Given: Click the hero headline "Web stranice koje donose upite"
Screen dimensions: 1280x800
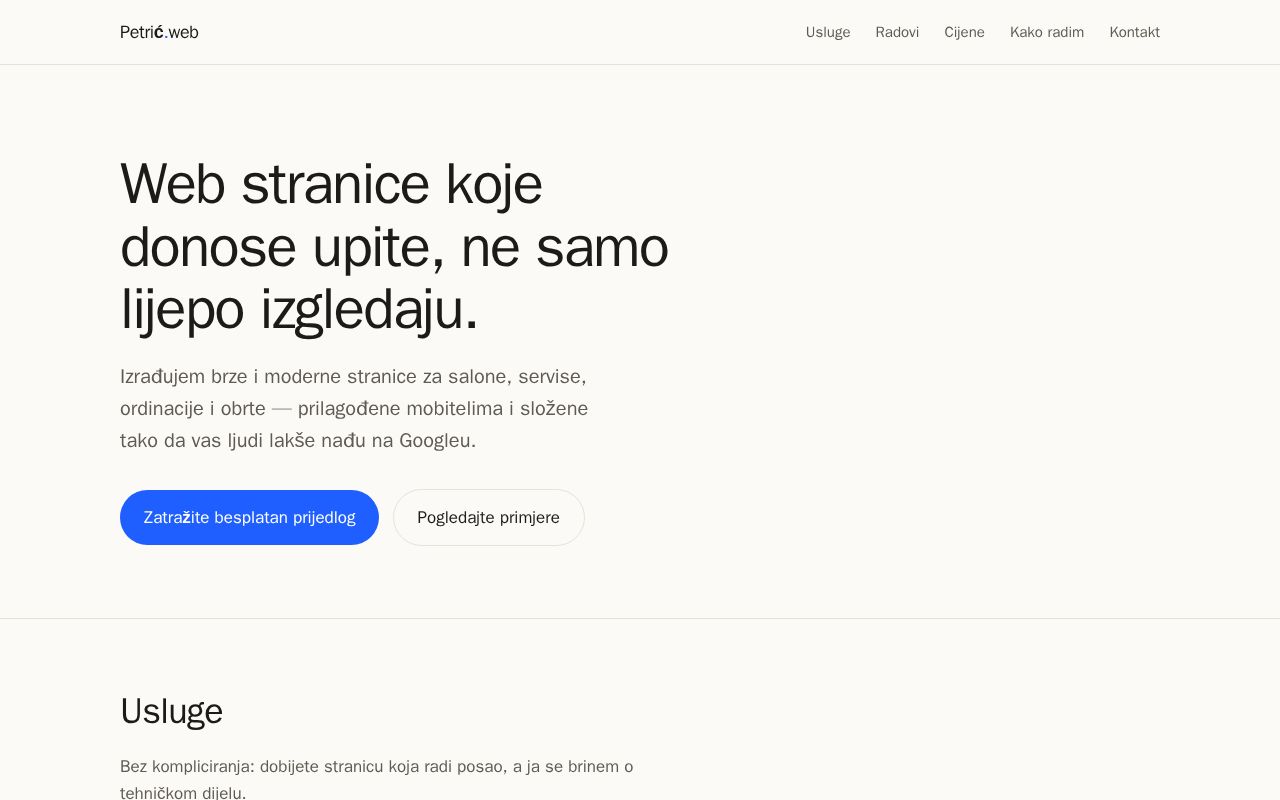Looking at the screenshot, I should point(394,246).
